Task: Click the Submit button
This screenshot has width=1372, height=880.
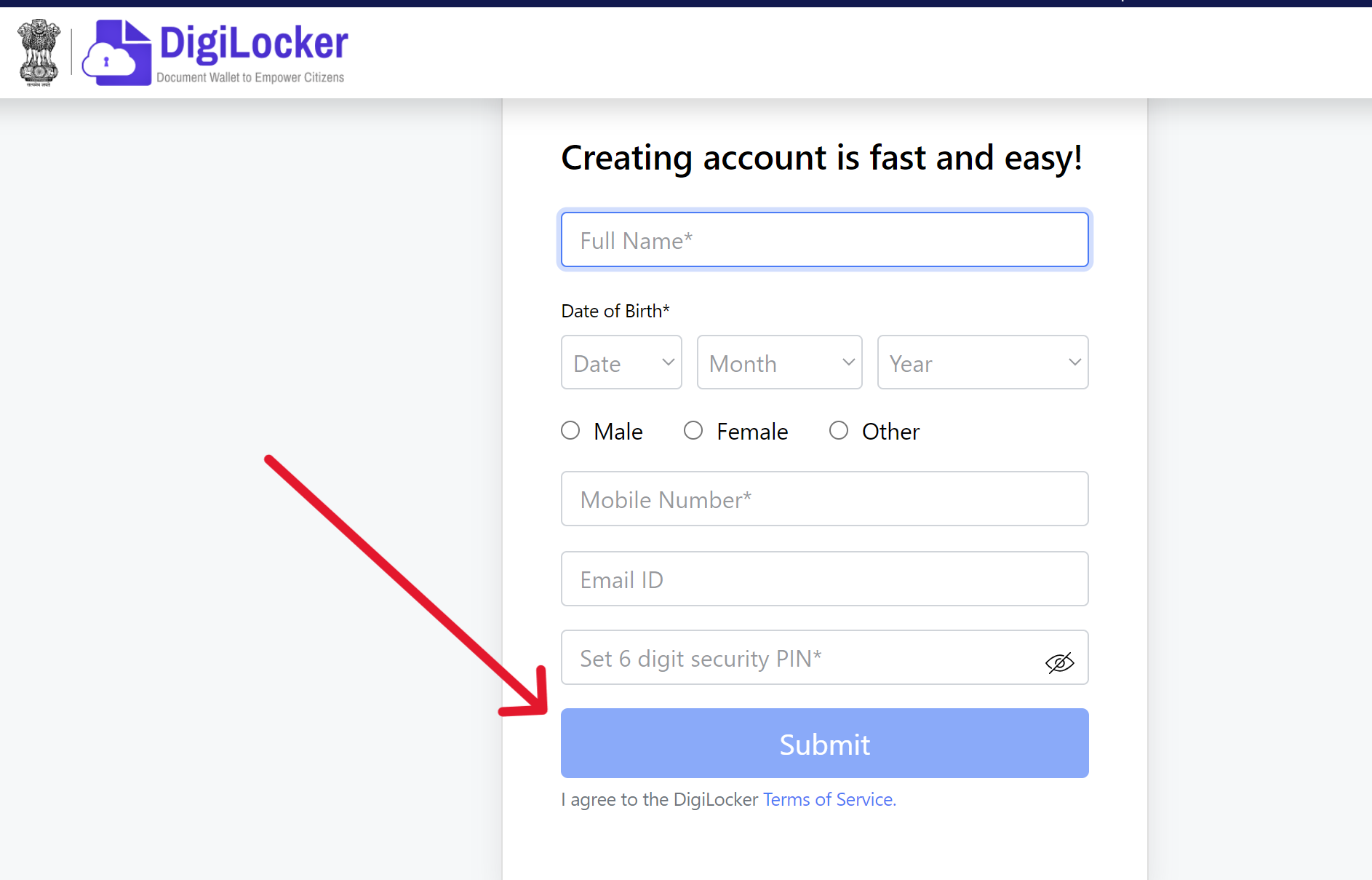Action: [824, 743]
